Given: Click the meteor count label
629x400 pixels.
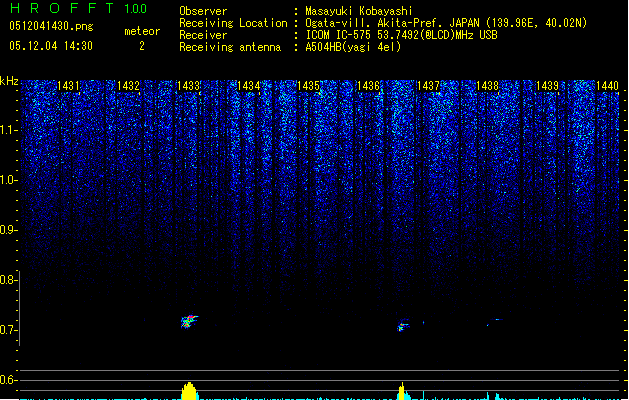Looking at the screenshot, I should (142, 31).
